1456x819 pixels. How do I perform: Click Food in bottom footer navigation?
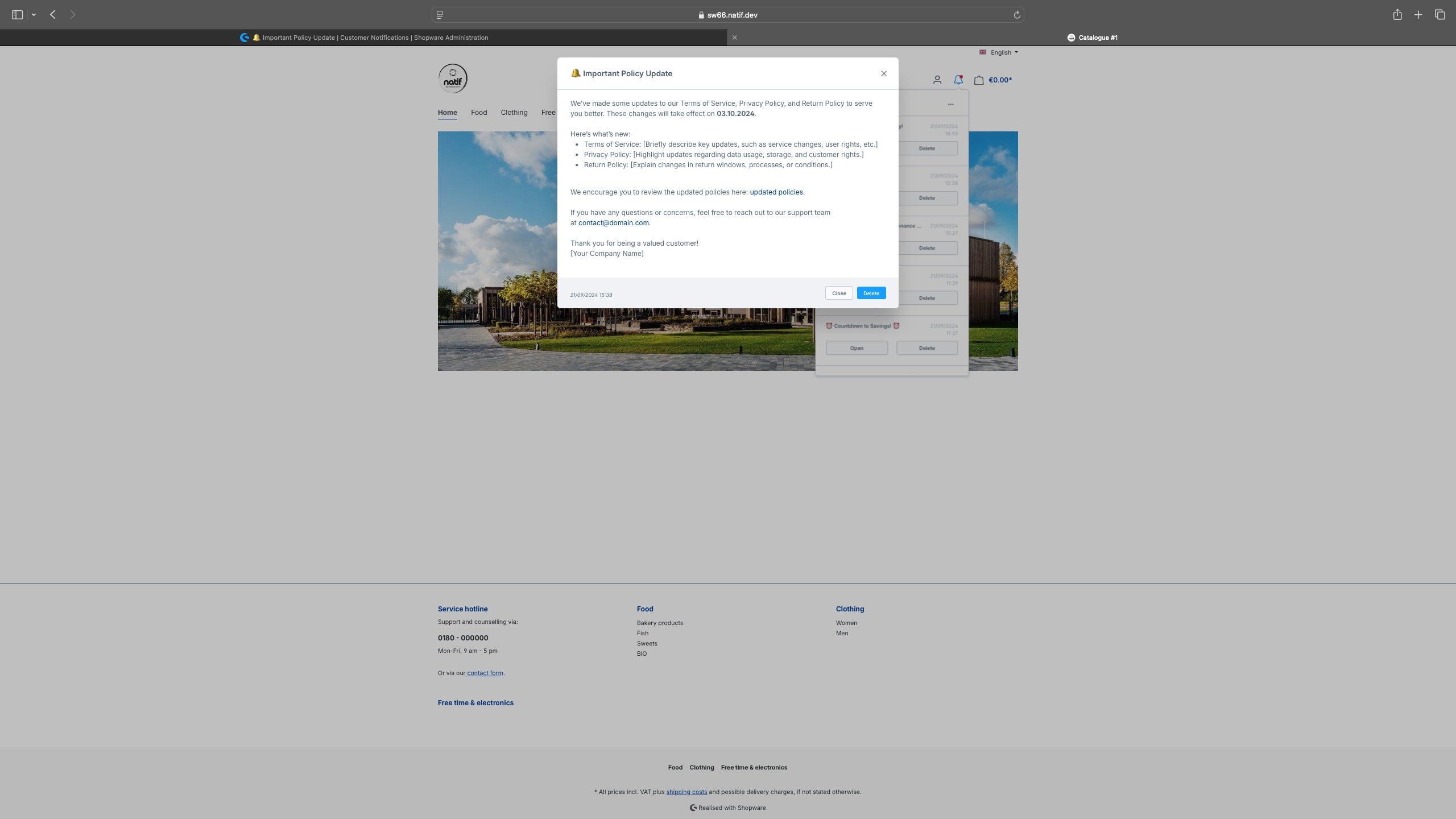tap(675, 767)
